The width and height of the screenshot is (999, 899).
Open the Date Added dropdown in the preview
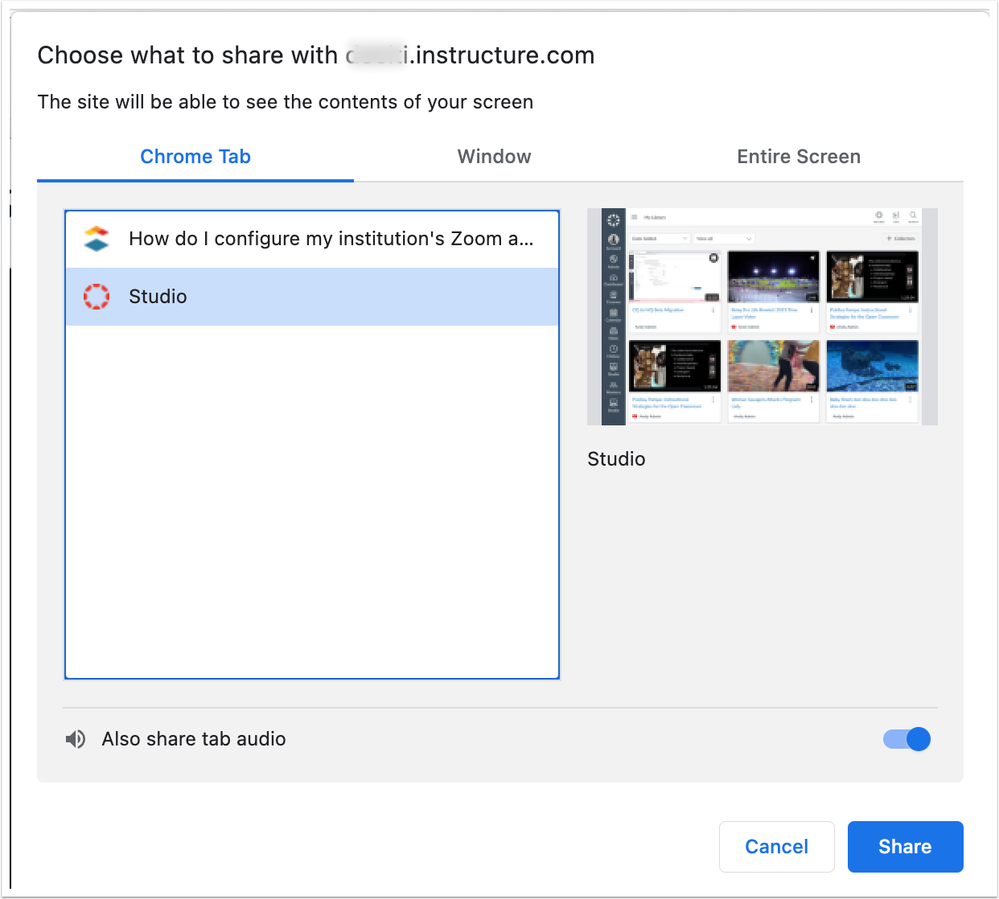click(659, 239)
